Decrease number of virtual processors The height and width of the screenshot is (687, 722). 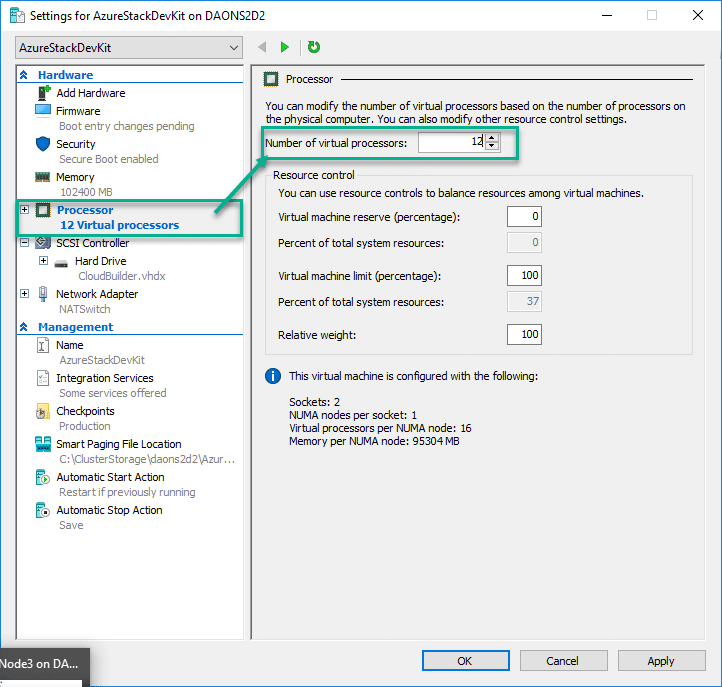[x=492, y=146]
